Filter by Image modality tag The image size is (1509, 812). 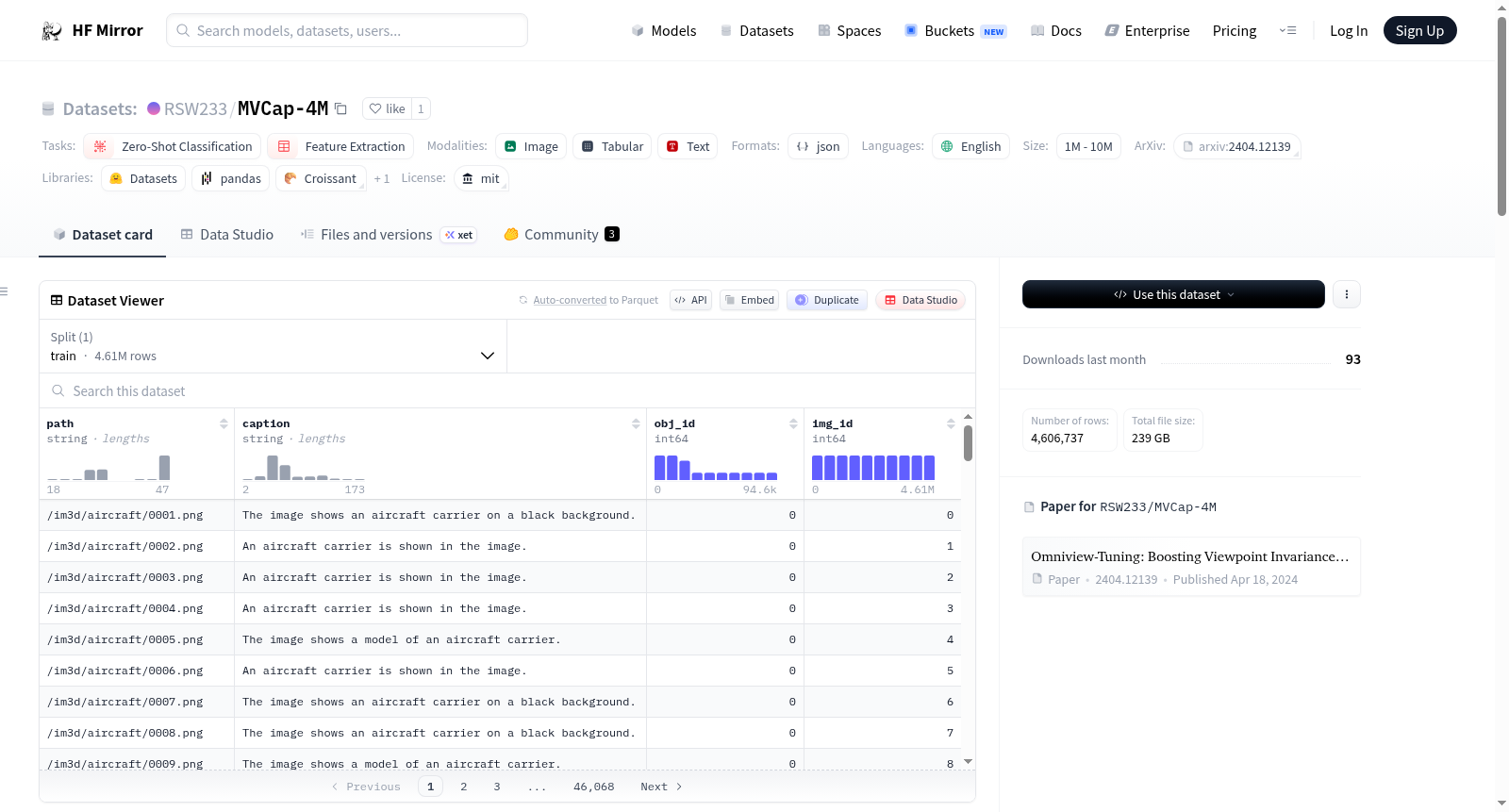point(531,146)
